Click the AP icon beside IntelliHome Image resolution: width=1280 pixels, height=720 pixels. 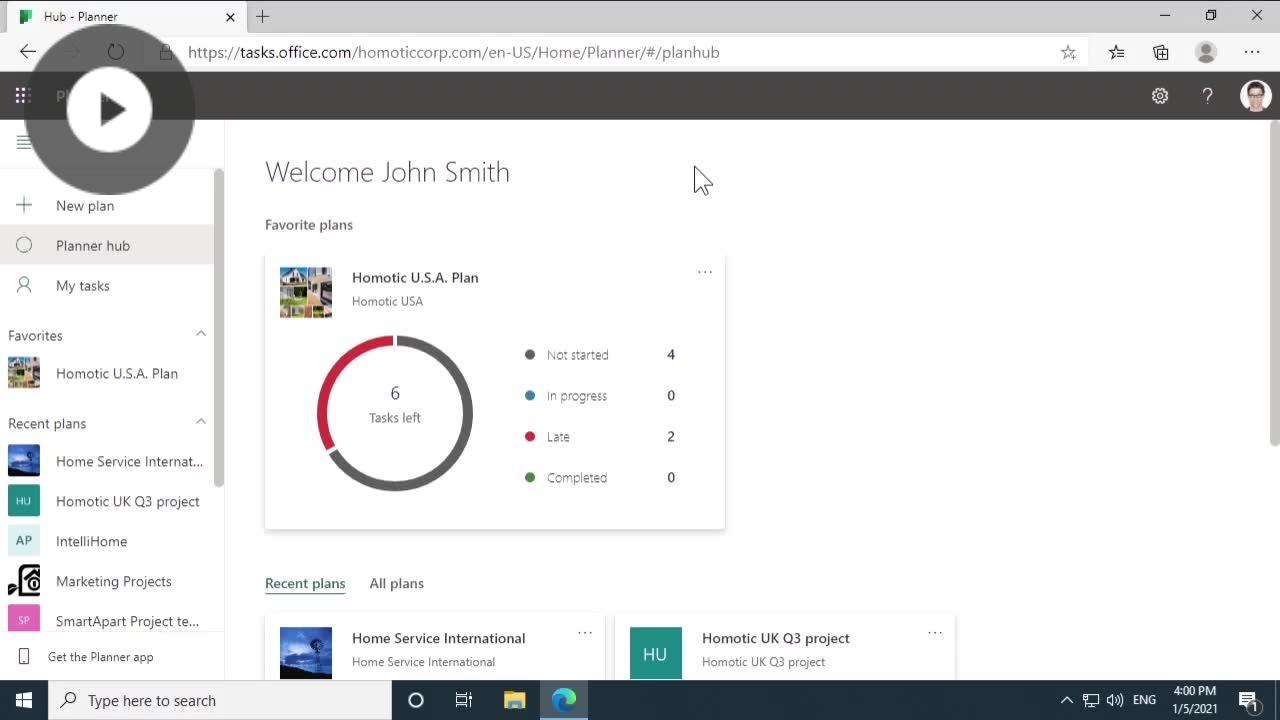click(x=24, y=541)
